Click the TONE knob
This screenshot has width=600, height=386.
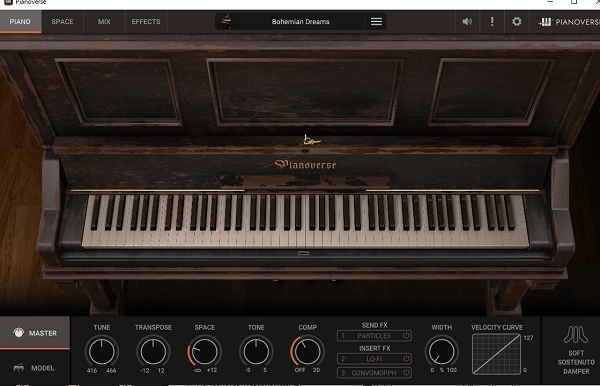(x=256, y=351)
